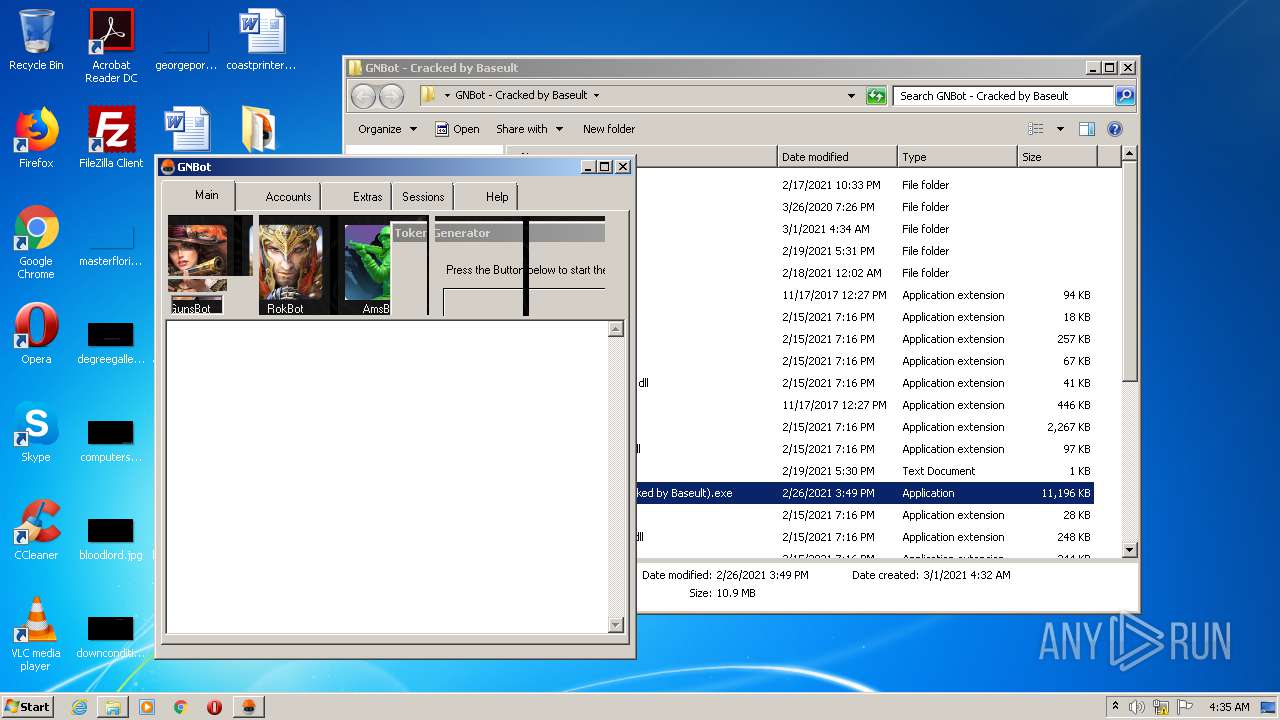Open Explorer help question mark icon

click(1115, 129)
